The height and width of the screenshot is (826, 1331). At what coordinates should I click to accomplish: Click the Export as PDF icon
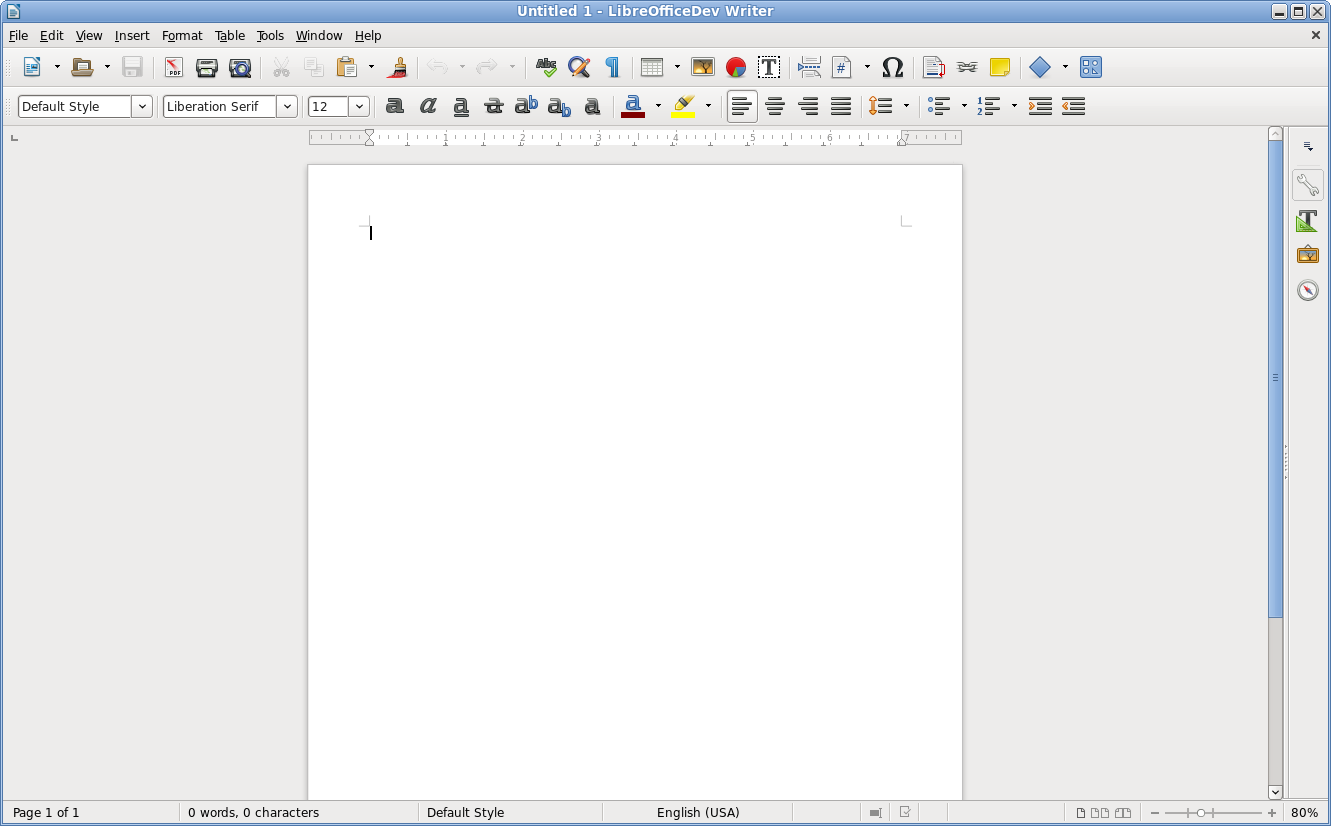tap(174, 68)
